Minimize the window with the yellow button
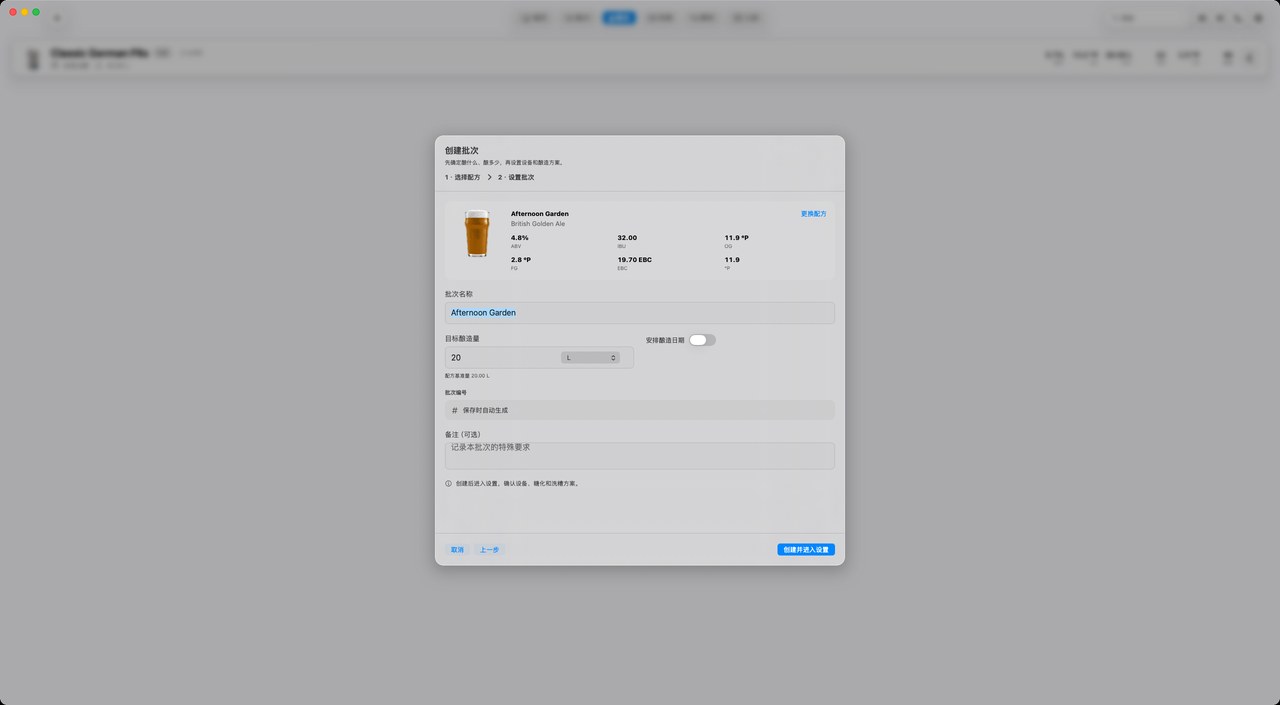Screen dimensions: 1280x705 point(25,12)
